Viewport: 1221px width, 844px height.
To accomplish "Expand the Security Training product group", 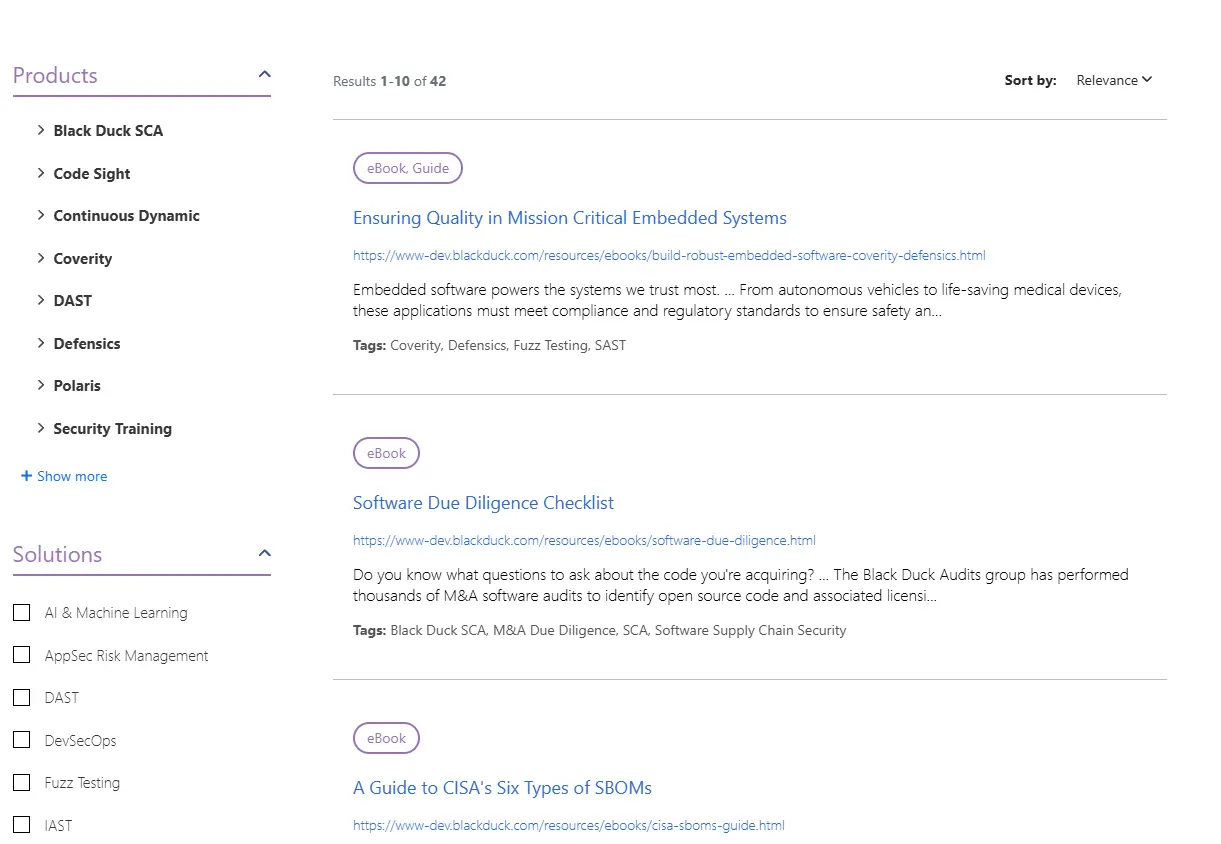I will pos(41,428).
